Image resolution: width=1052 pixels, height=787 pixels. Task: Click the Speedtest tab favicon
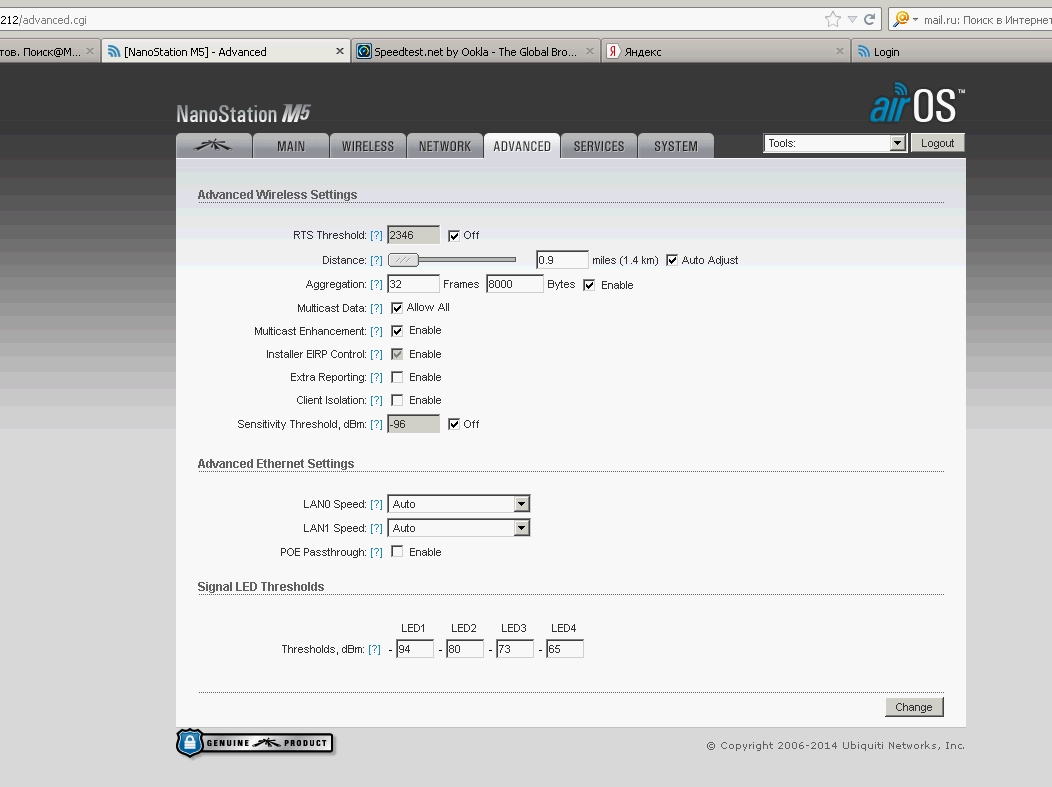coord(364,51)
